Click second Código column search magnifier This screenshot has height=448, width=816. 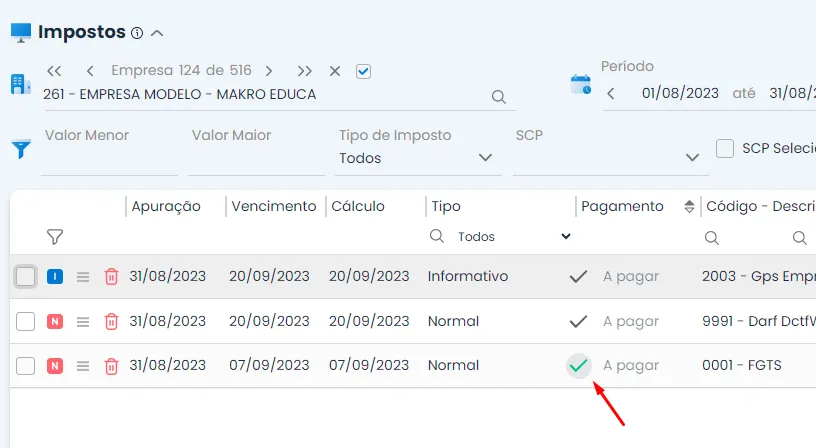pos(799,238)
